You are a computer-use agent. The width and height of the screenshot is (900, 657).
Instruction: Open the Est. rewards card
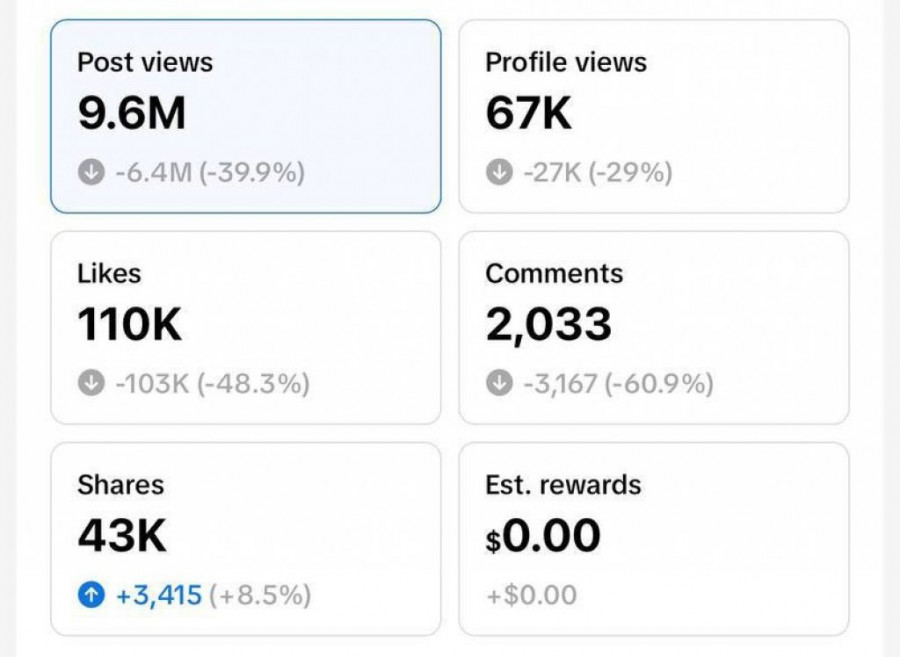click(x=653, y=539)
